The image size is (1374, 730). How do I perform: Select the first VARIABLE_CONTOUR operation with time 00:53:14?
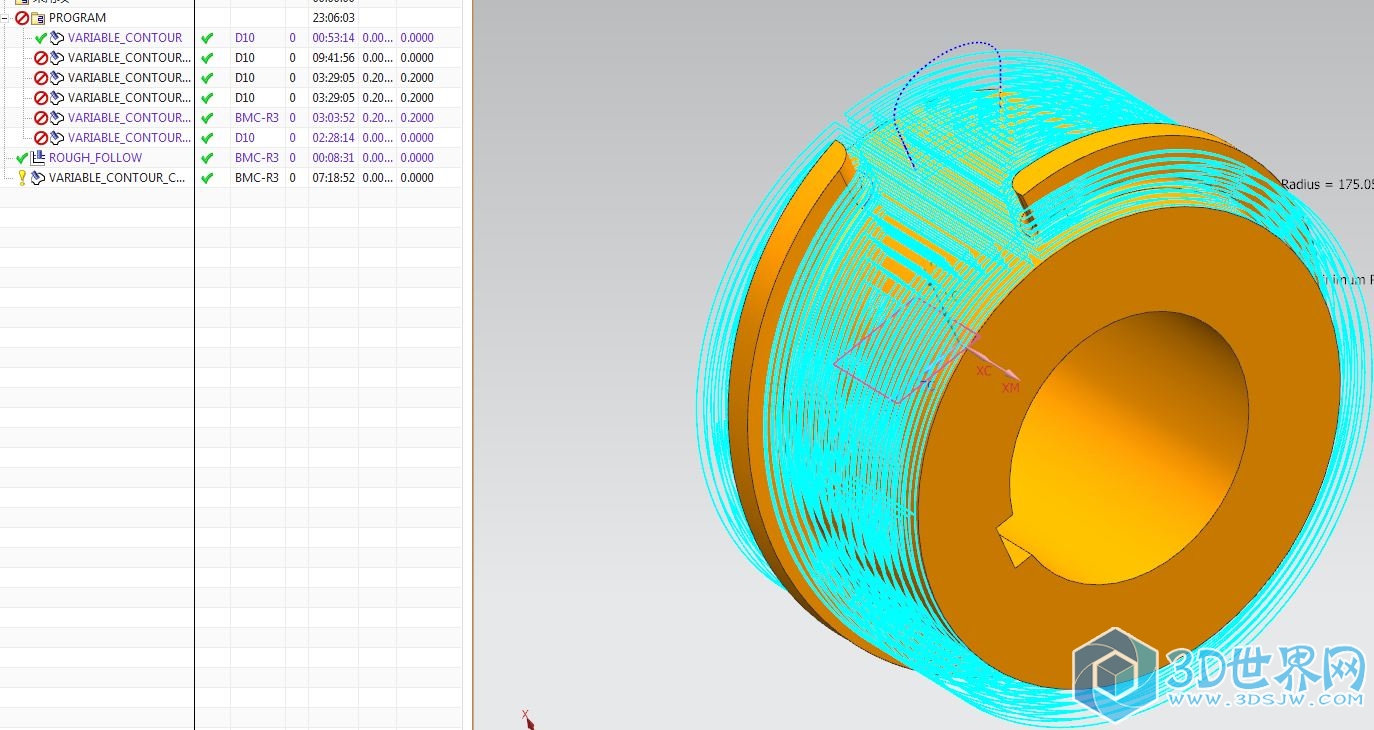(125, 38)
